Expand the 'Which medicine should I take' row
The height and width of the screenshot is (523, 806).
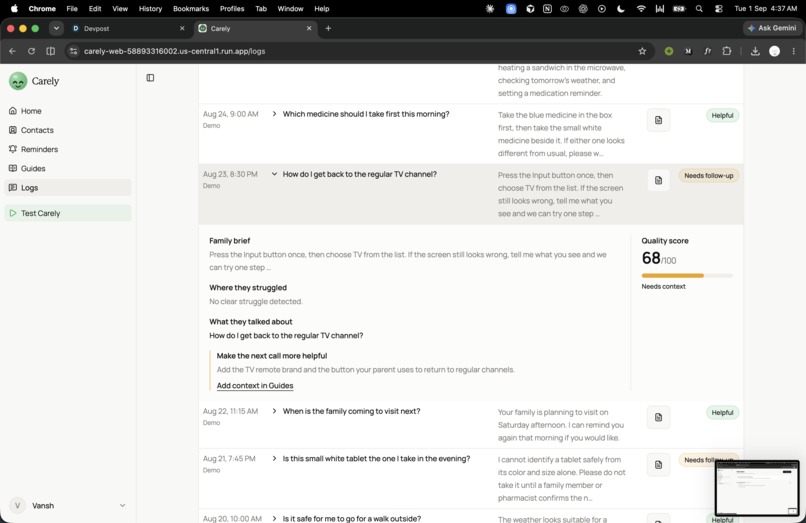(x=274, y=114)
